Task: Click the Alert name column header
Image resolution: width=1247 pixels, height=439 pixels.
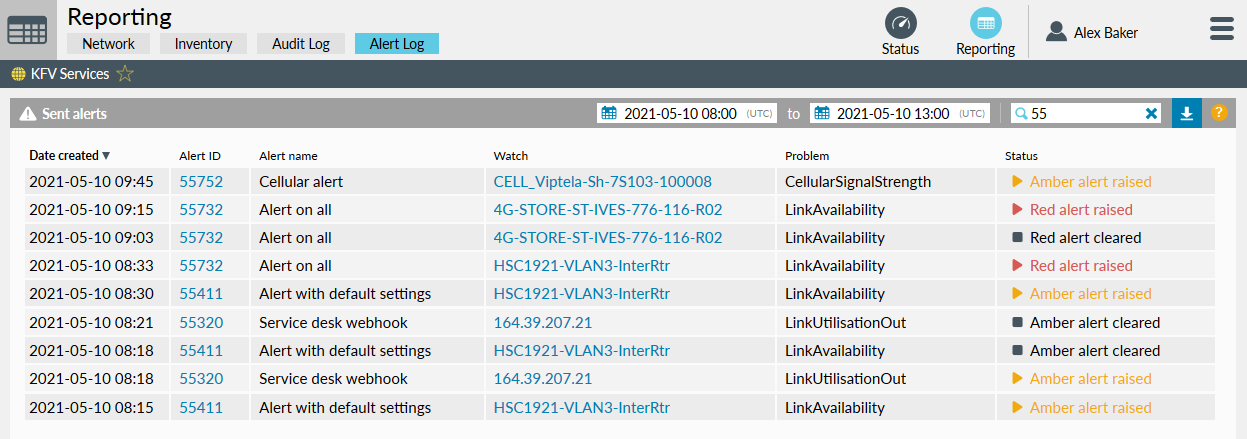Action: tap(288, 156)
